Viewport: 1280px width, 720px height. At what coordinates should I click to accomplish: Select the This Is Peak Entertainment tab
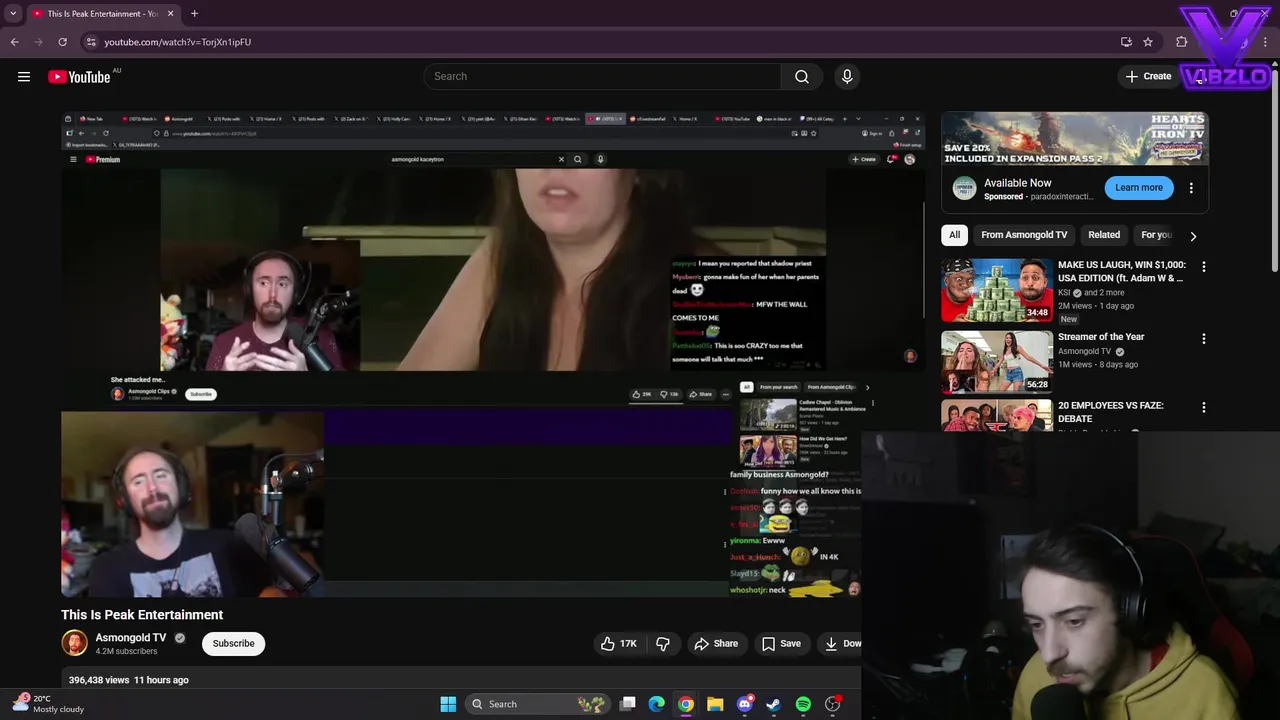[102, 14]
